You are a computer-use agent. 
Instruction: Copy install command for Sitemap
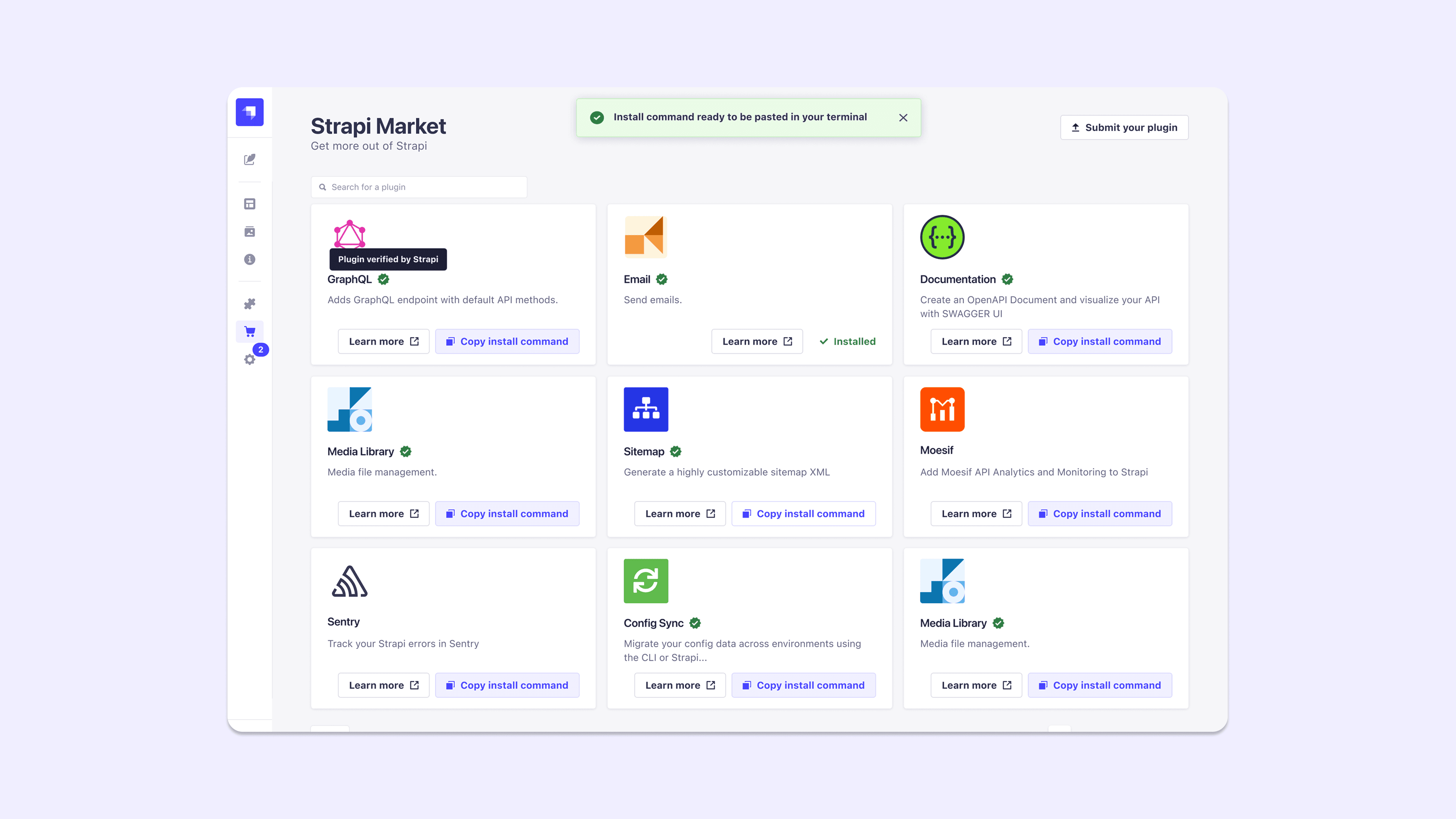[x=803, y=514]
